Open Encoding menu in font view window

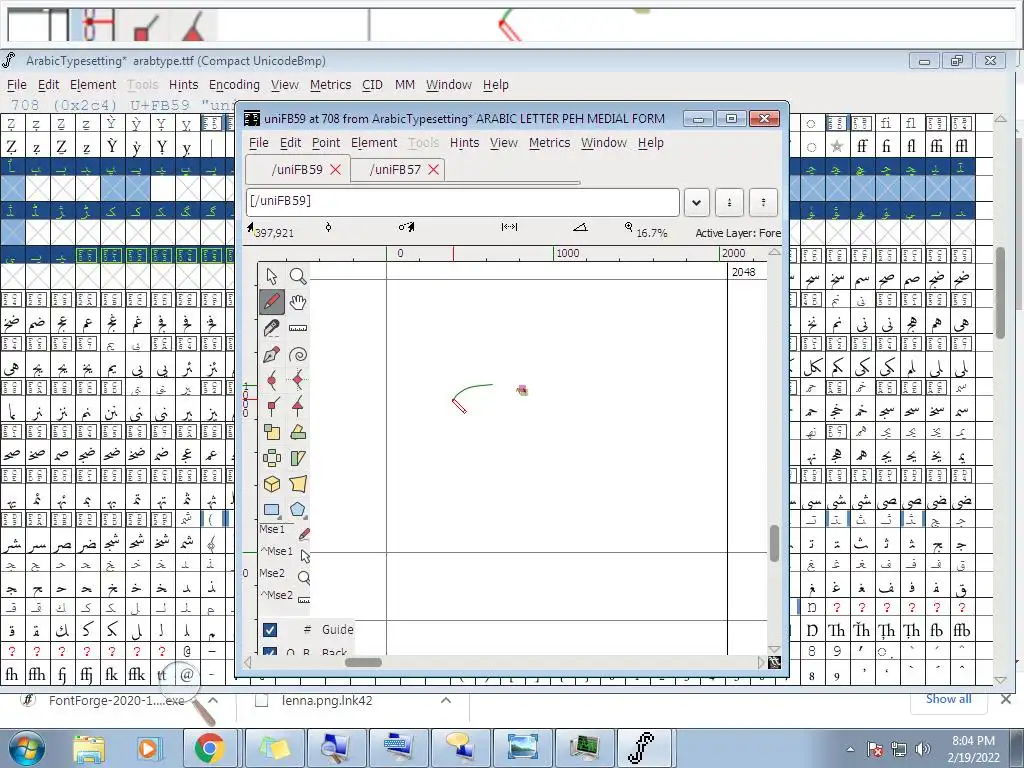[234, 85]
